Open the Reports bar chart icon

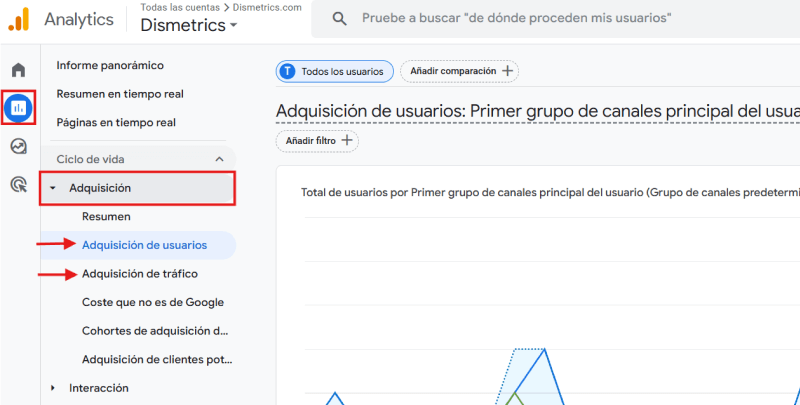tap(18, 108)
